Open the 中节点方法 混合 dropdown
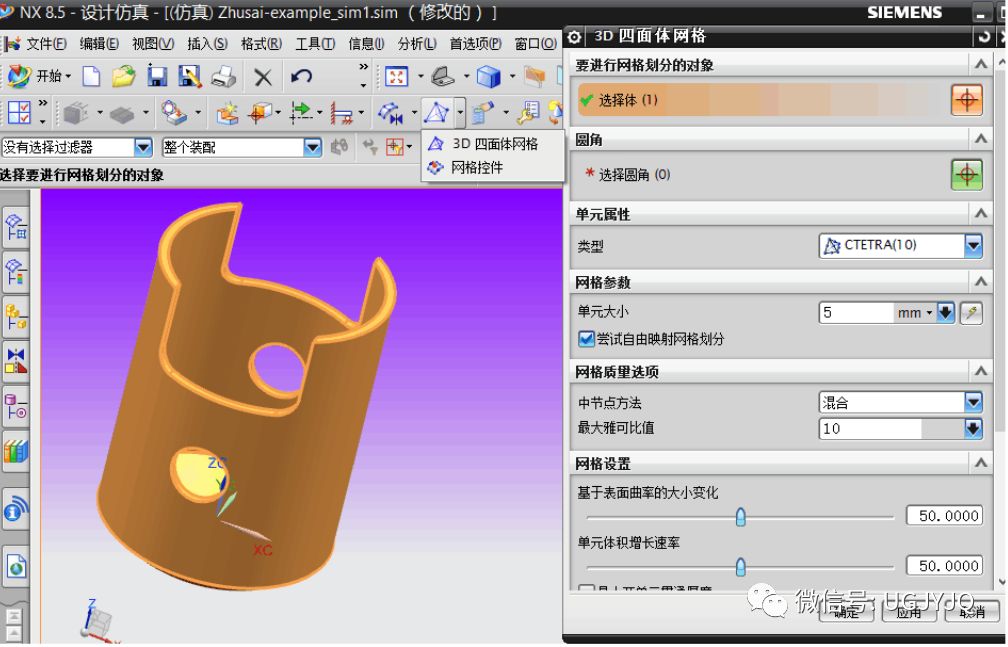 [973, 403]
